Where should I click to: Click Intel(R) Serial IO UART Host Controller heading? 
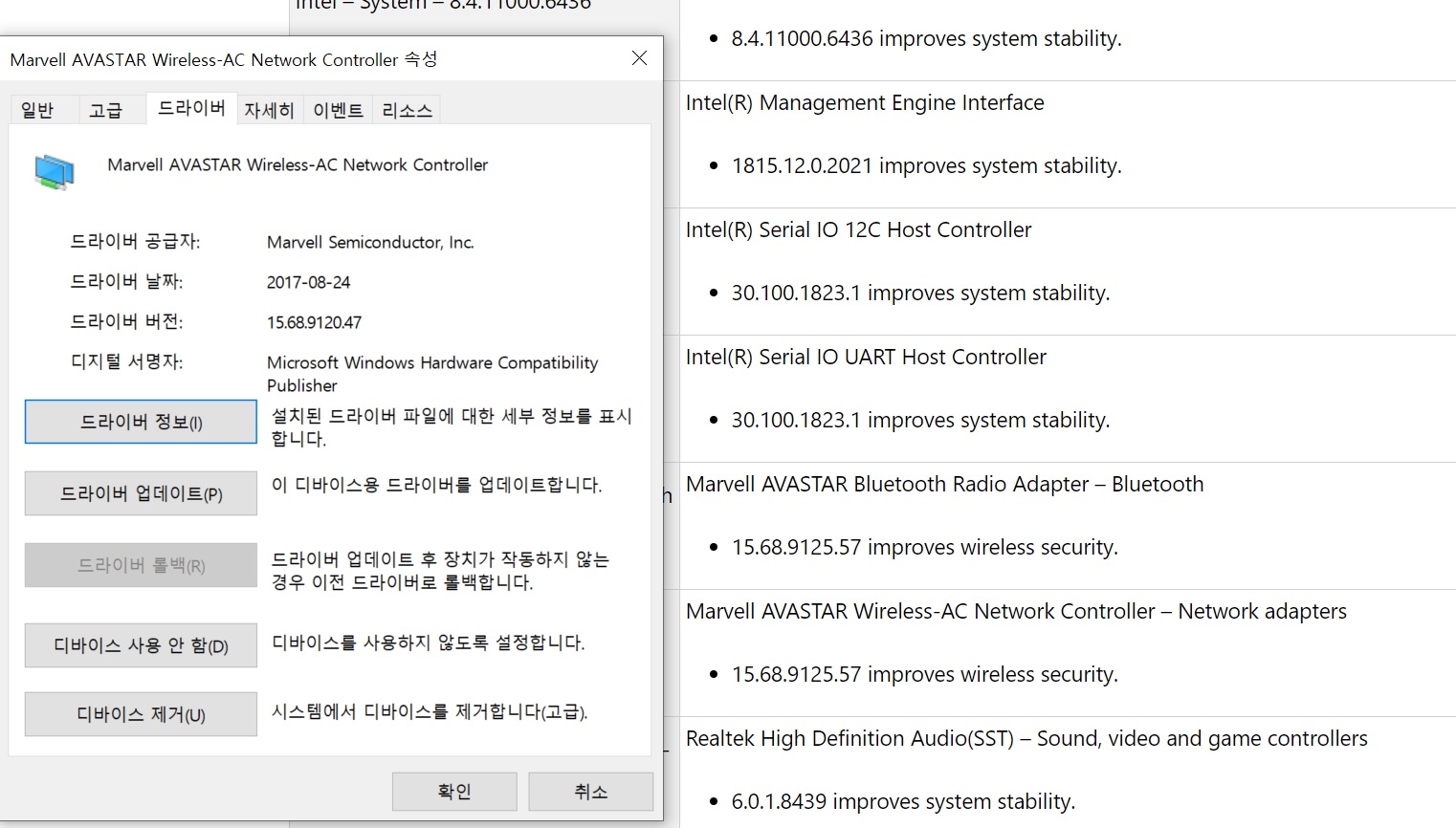866,358
